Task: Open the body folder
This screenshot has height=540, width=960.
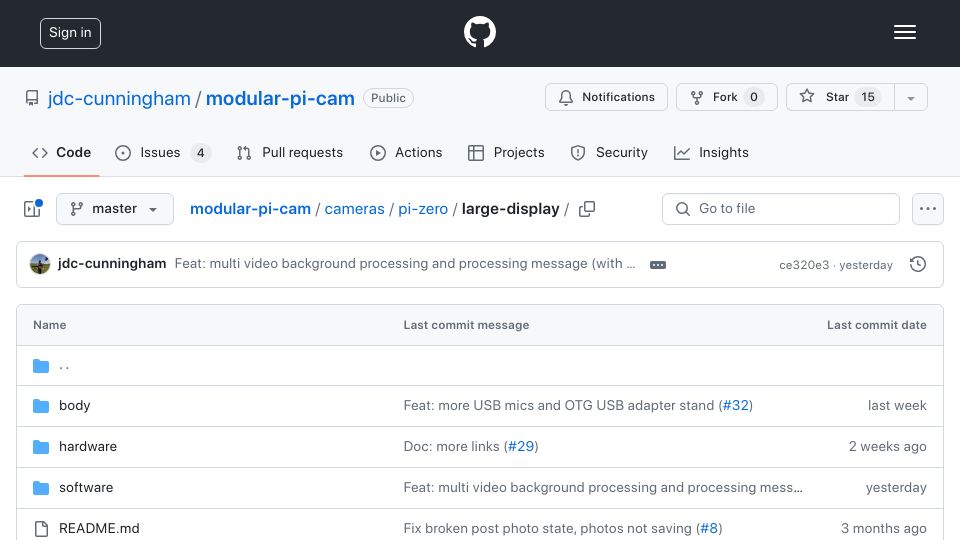Action: pyautogui.click(x=75, y=405)
